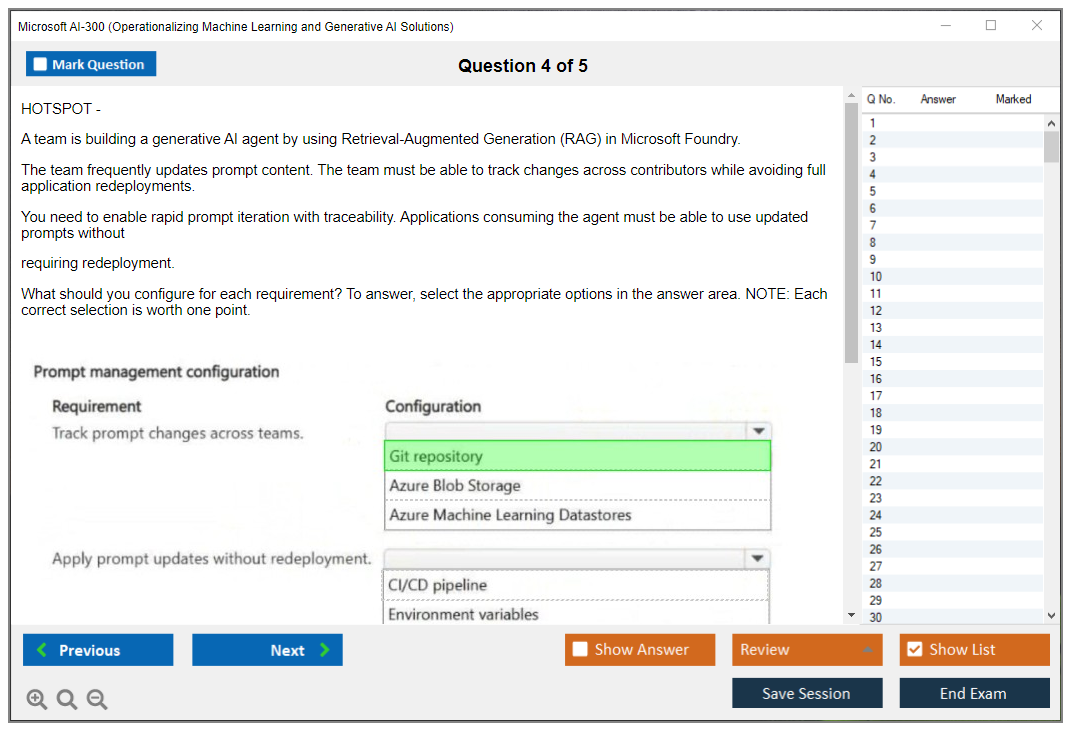Screen dimensions: 1075x735
Task: Open the Apply prompt updates dropdown
Action: (757, 558)
